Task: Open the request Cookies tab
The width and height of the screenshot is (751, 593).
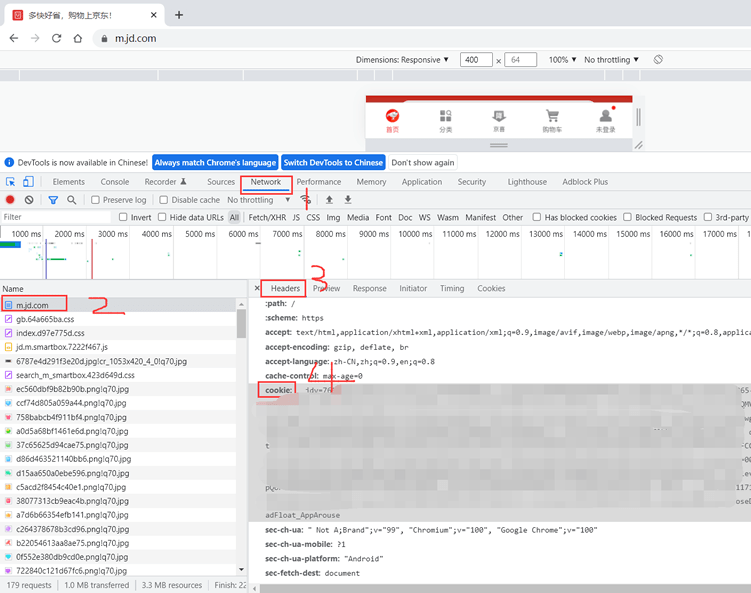Action: click(x=491, y=288)
